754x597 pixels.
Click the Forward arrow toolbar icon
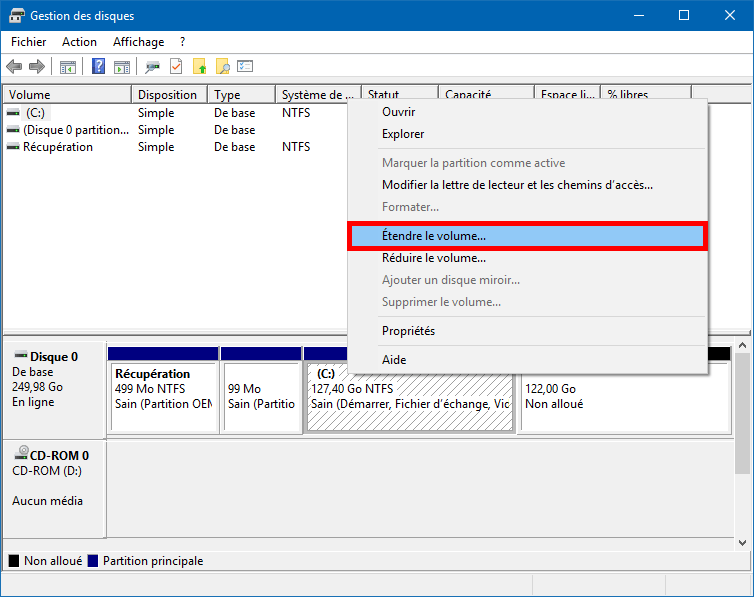point(37,66)
